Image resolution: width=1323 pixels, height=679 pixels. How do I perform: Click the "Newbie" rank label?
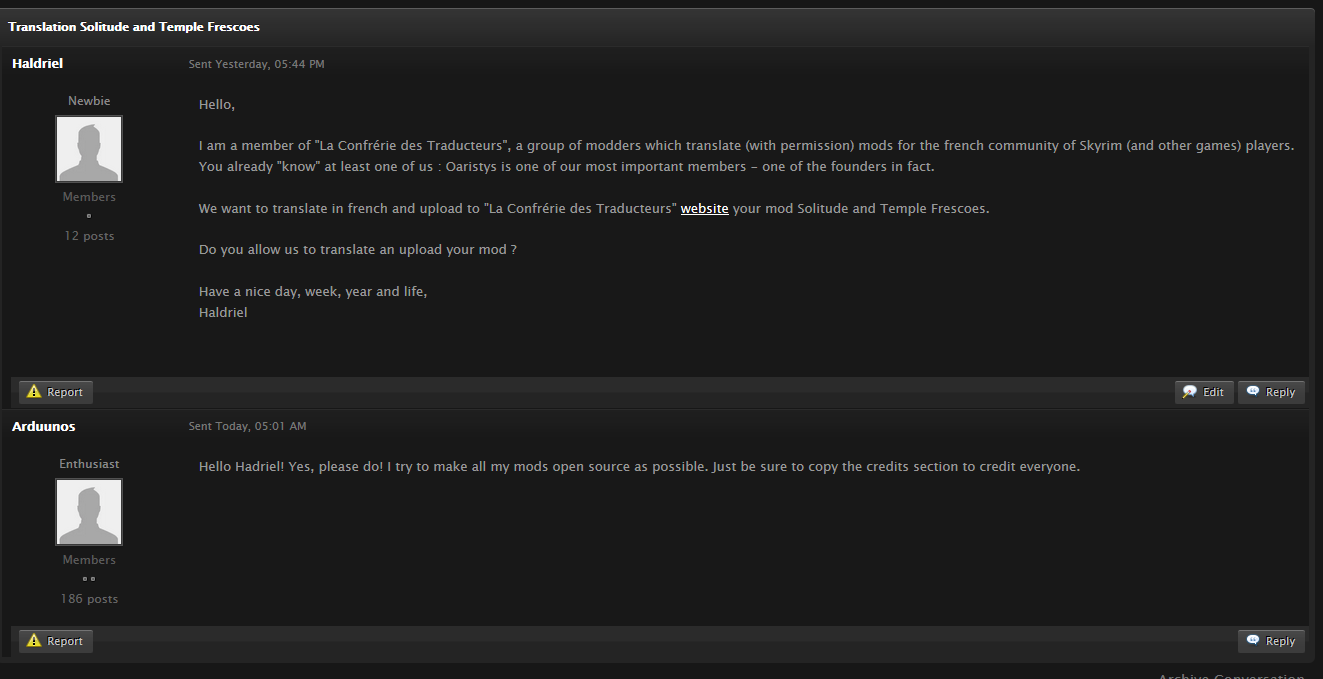[89, 101]
